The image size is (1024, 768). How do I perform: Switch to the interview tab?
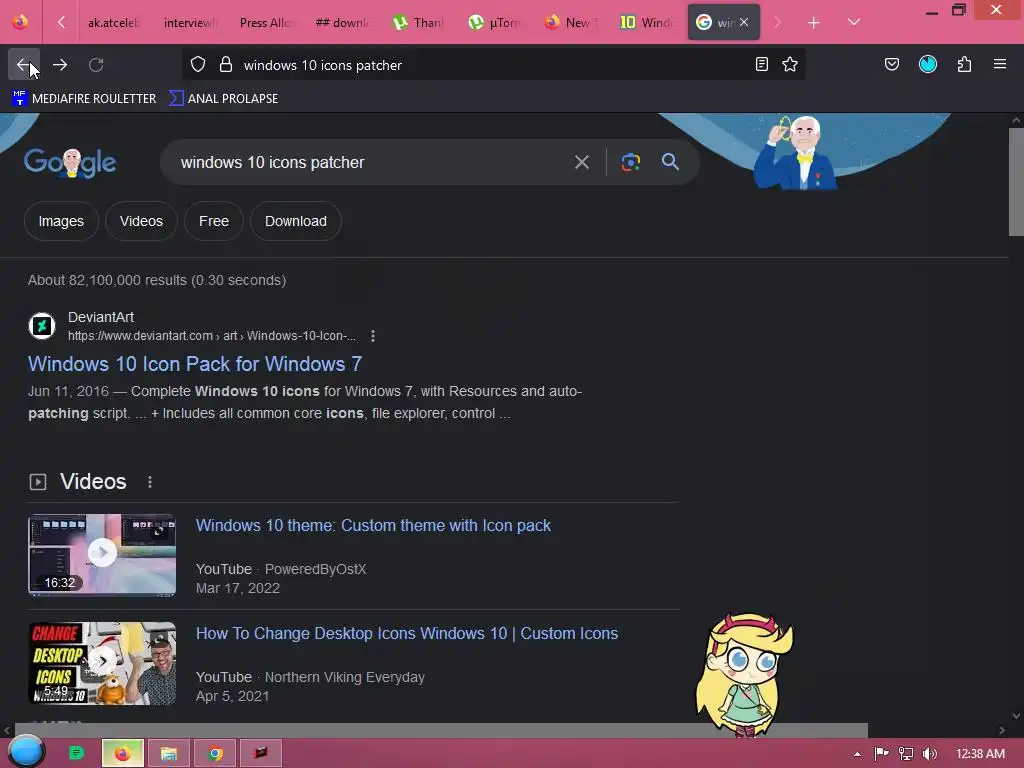click(189, 23)
